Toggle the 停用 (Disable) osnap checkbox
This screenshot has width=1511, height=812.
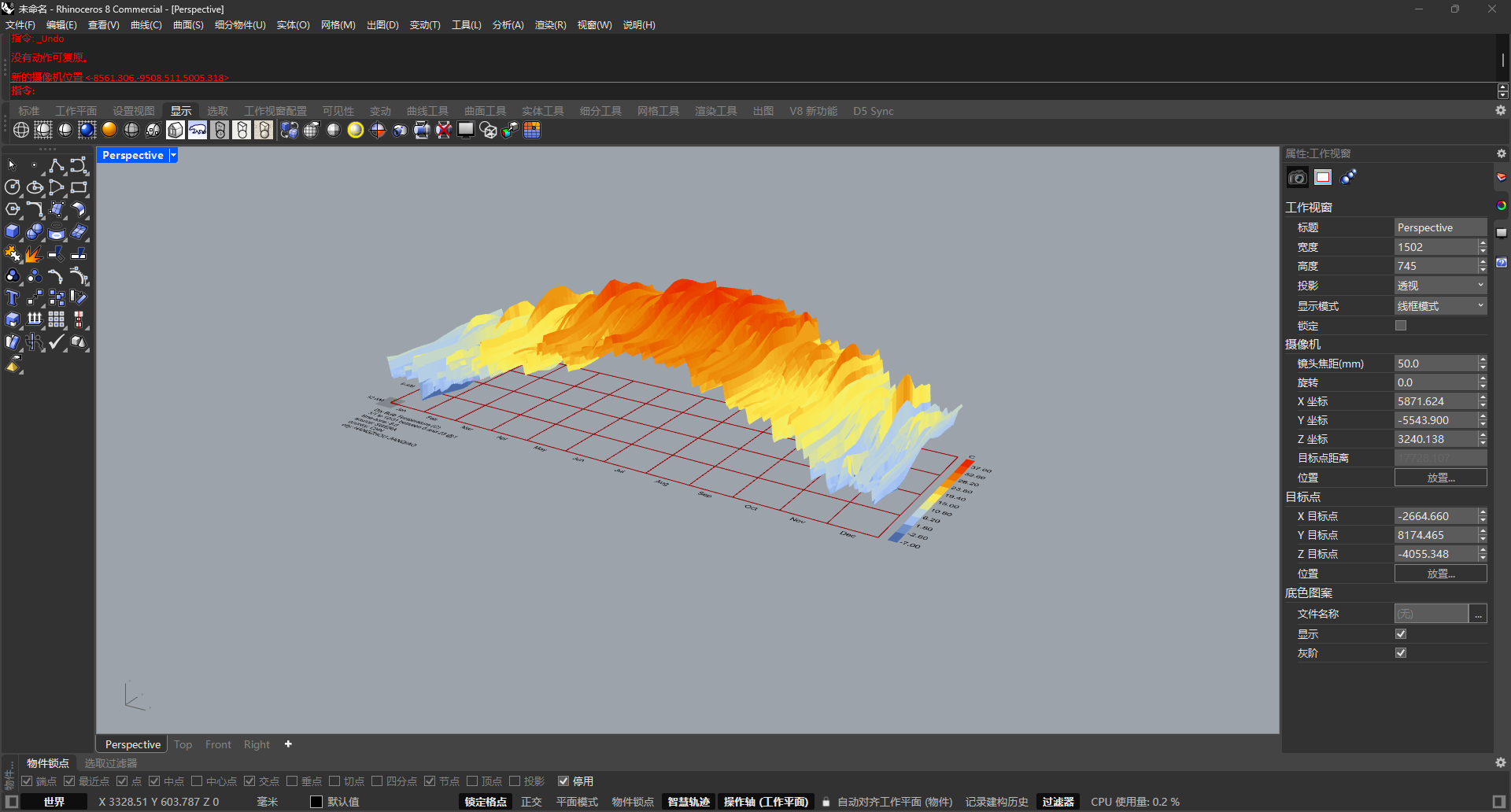click(x=563, y=781)
